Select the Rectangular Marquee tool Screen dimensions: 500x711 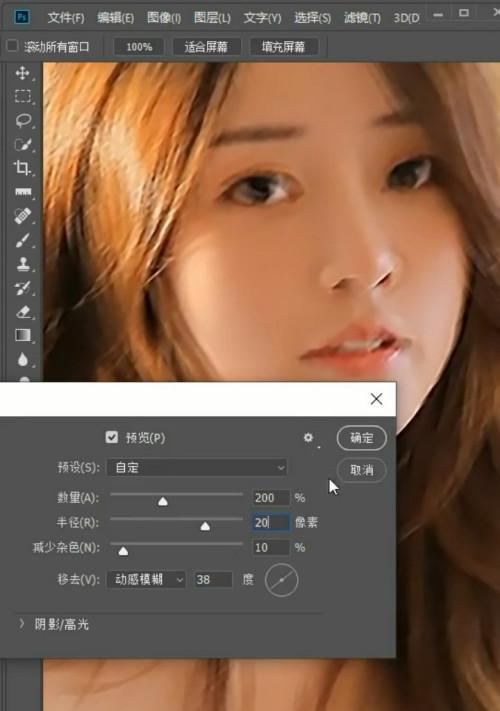[23, 96]
